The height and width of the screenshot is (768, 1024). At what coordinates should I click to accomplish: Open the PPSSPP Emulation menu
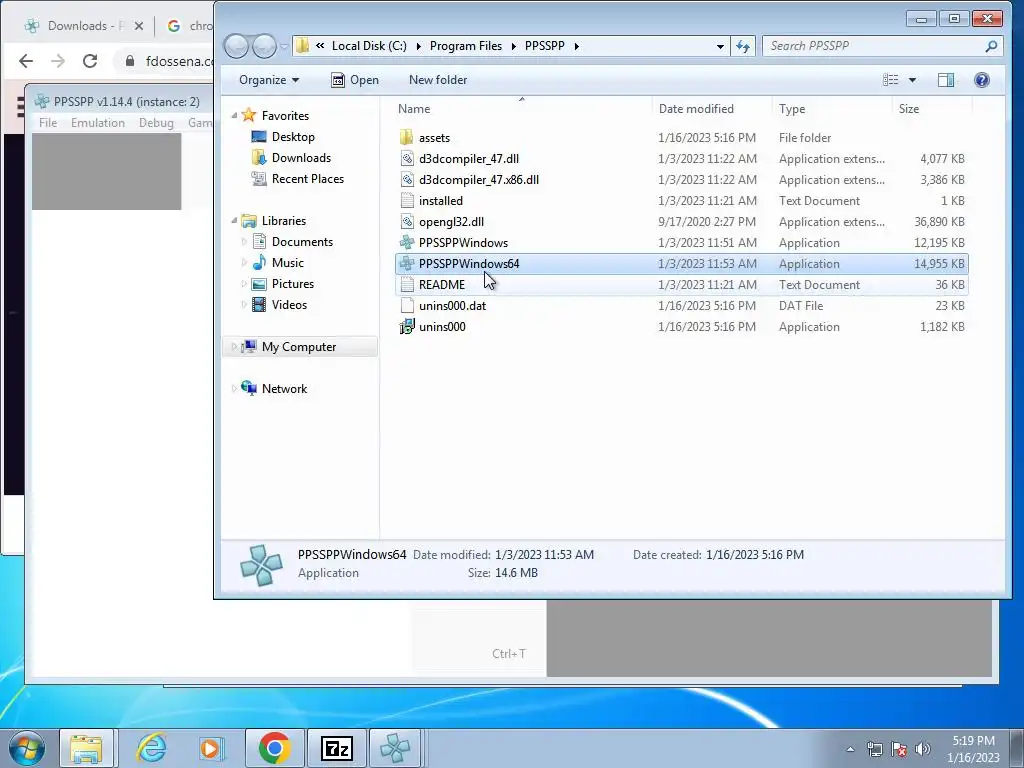click(x=98, y=123)
